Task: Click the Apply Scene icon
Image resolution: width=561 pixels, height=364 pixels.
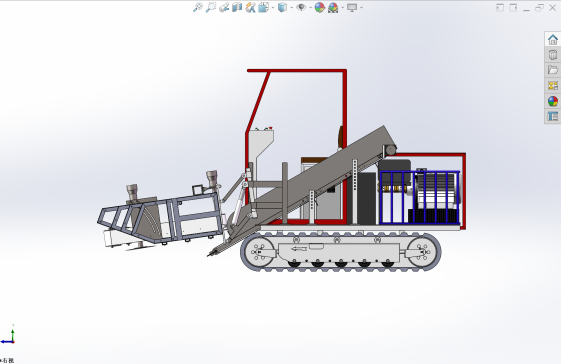Action: pyautogui.click(x=333, y=7)
